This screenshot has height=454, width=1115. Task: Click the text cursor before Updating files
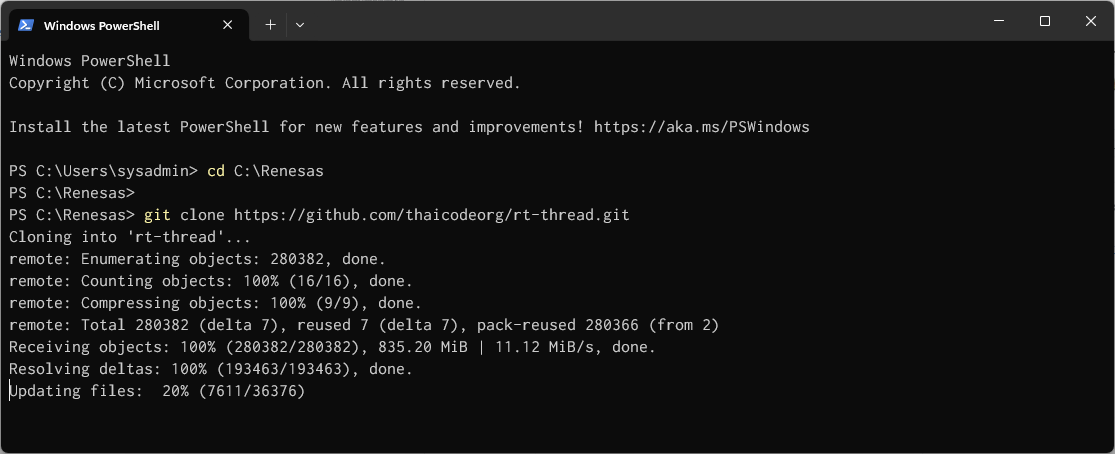pos(10,391)
